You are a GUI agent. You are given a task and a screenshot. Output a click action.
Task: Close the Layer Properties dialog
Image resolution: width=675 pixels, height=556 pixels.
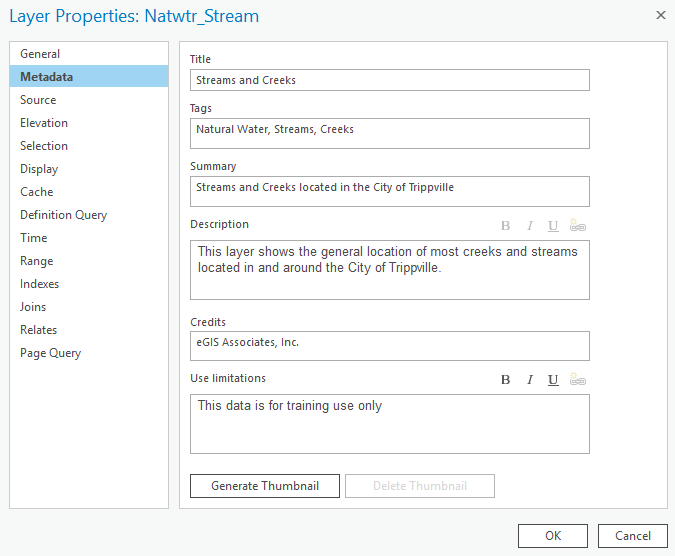[x=661, y=15]
